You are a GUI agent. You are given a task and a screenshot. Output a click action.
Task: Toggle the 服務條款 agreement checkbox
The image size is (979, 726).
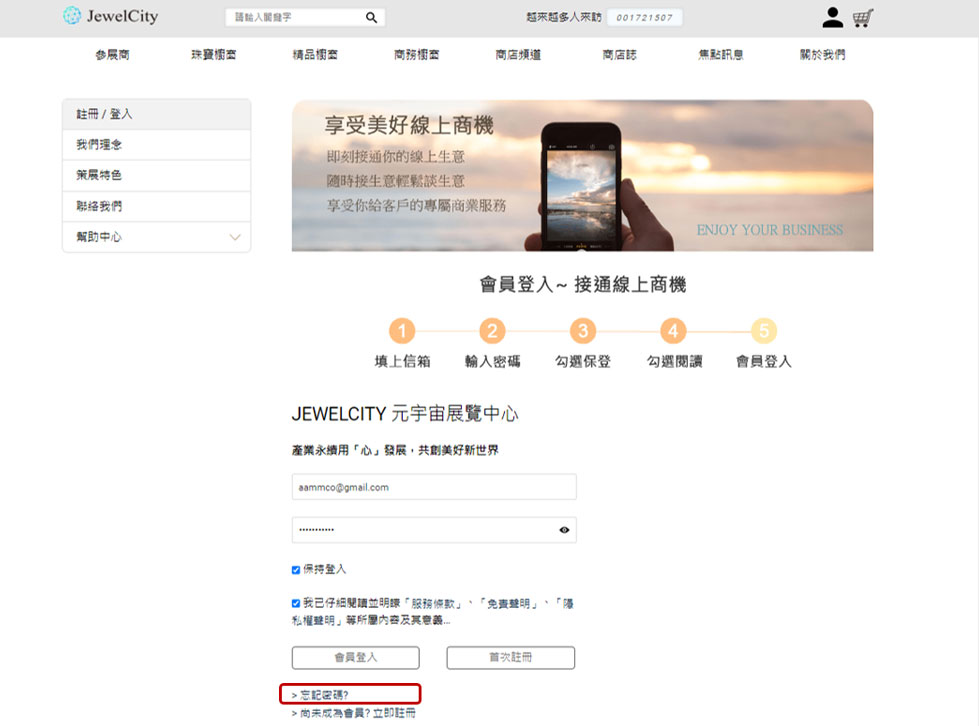point(296,604)
